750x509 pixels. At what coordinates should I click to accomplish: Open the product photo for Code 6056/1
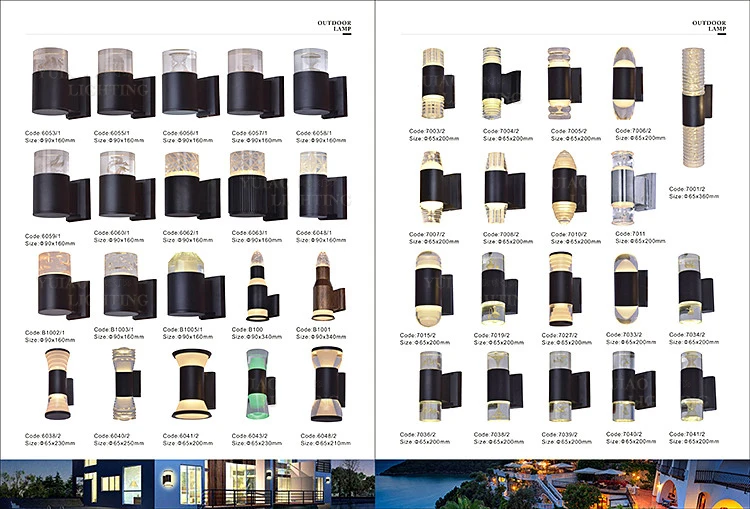[x=191, y=83]
